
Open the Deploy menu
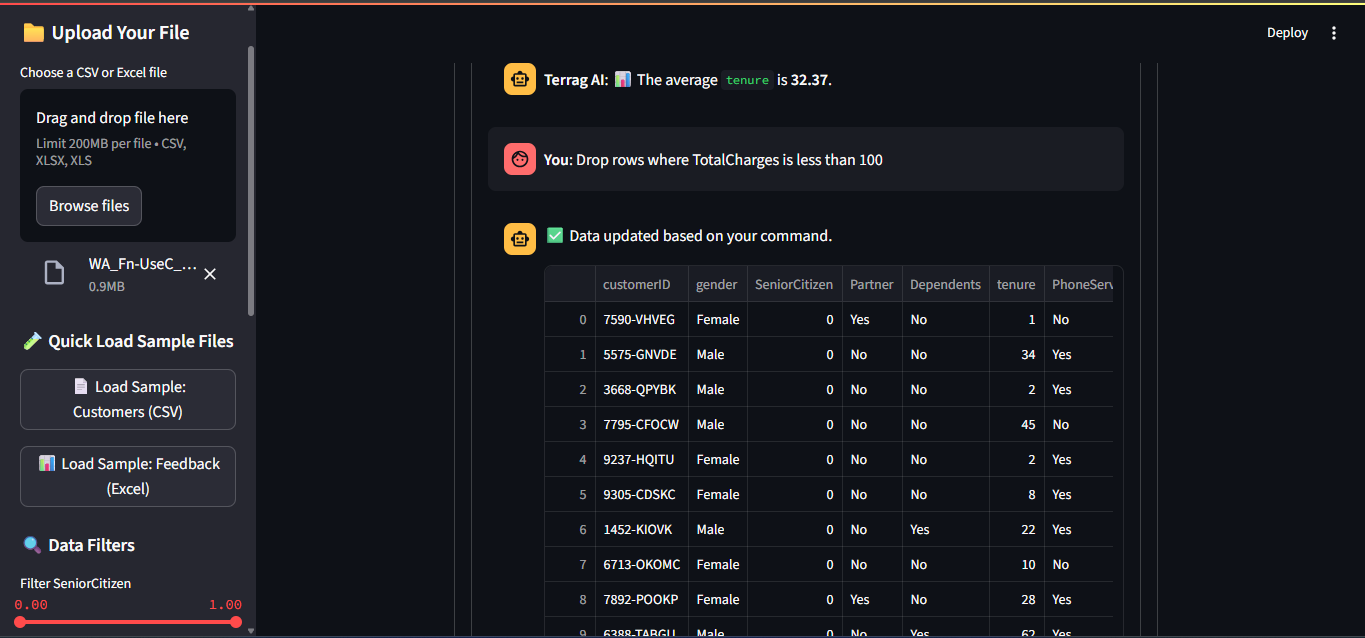1287,33
